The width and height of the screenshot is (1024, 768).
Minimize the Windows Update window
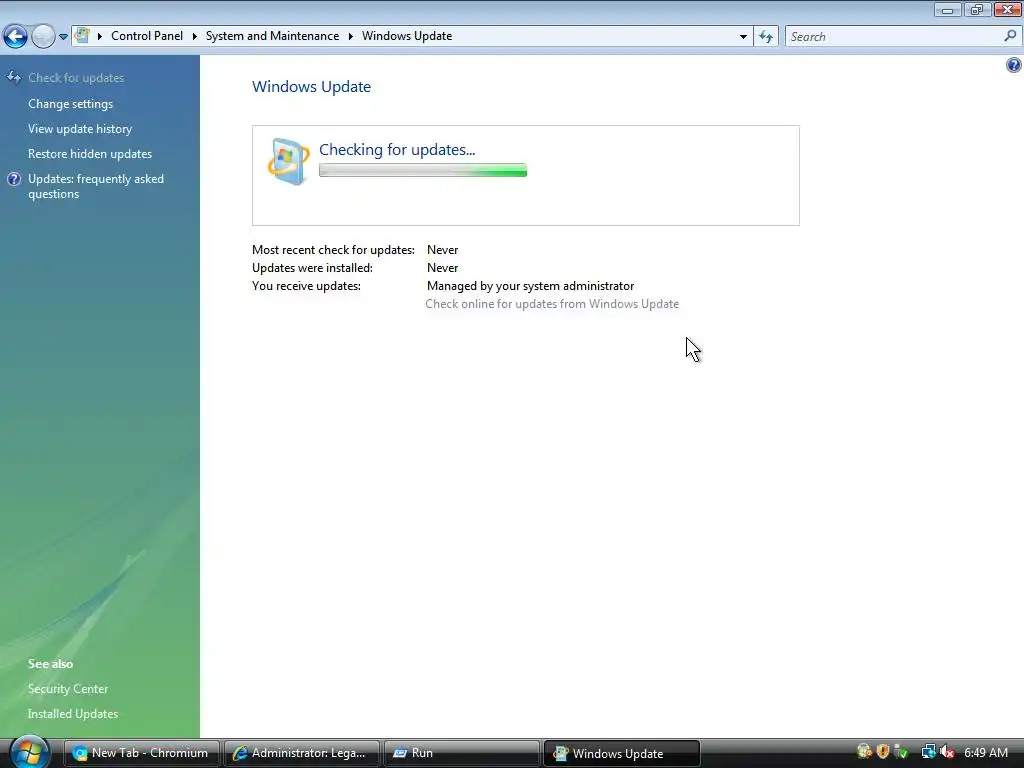[x=948, y=9]
